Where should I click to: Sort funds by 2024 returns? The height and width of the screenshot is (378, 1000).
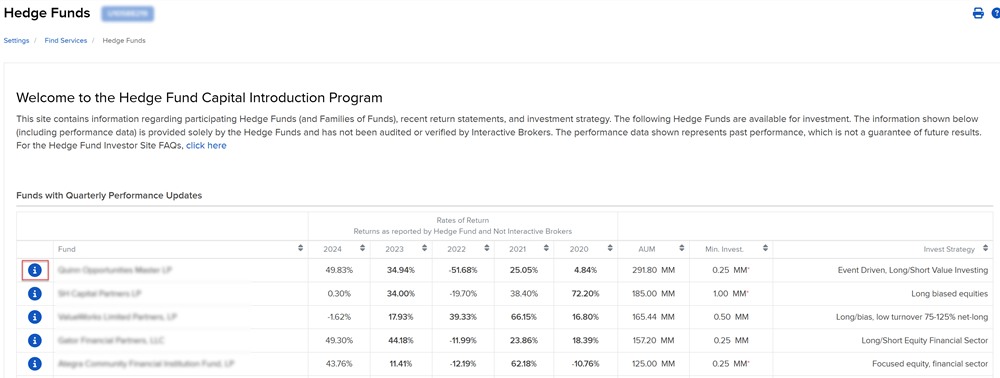point(362,249)
